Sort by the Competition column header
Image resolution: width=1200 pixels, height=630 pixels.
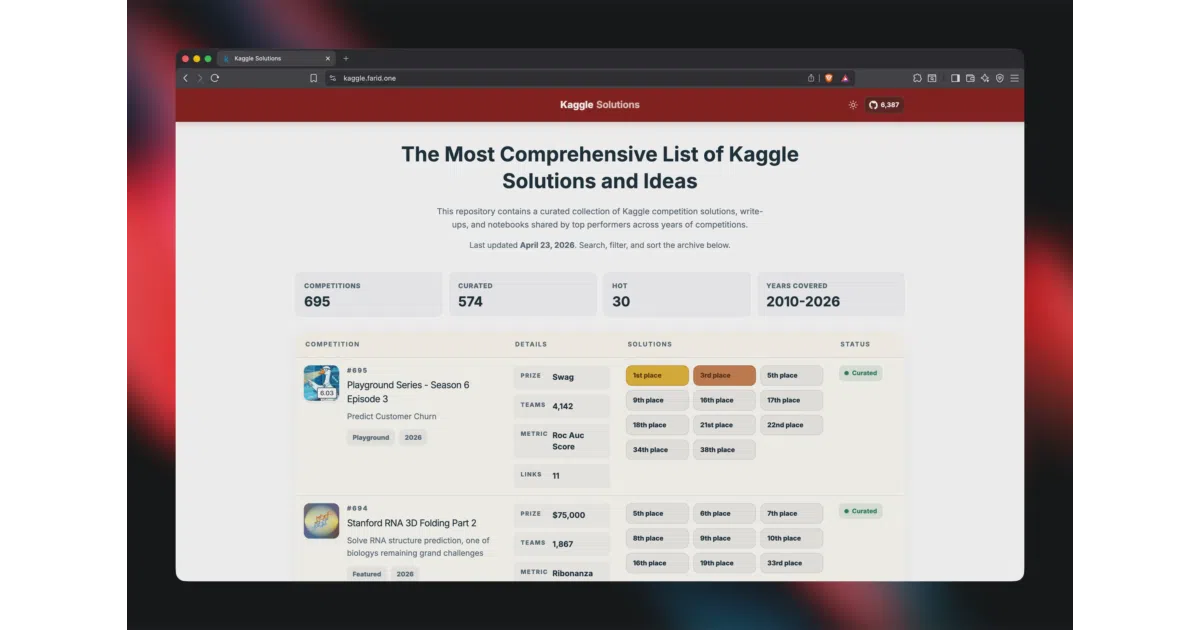coord(332,344)
